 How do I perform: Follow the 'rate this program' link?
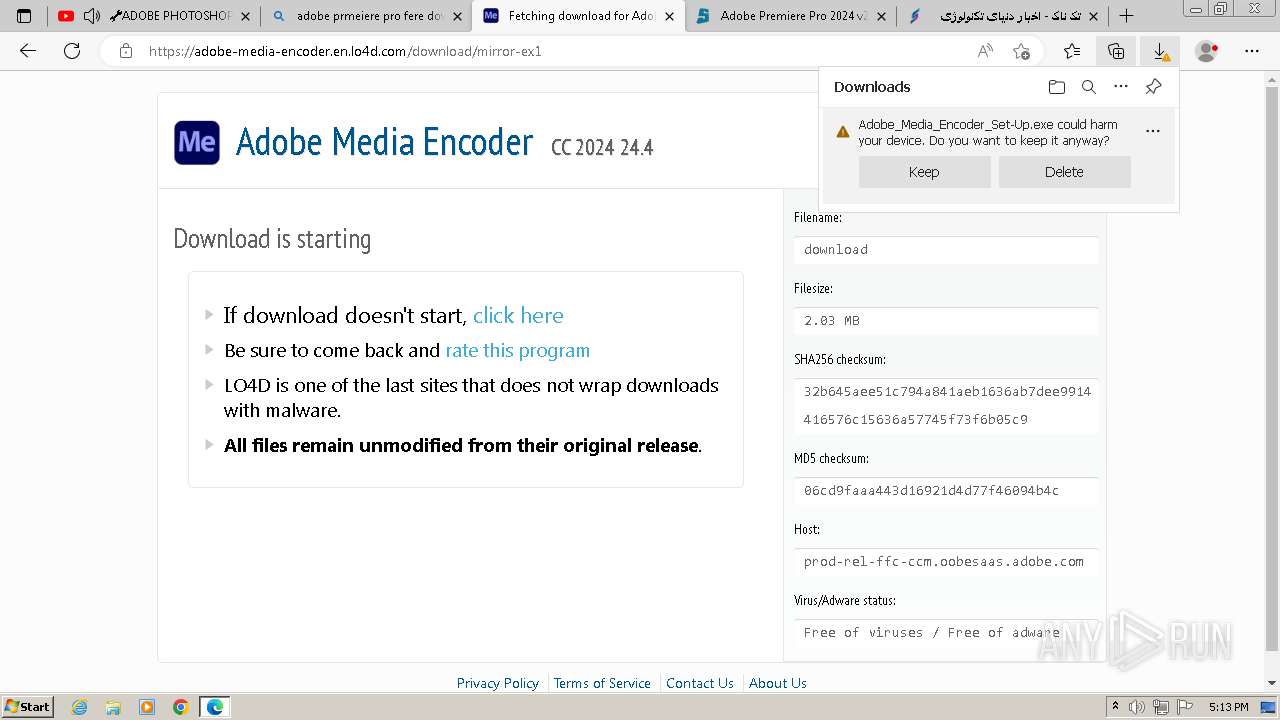tap(517, 350)
